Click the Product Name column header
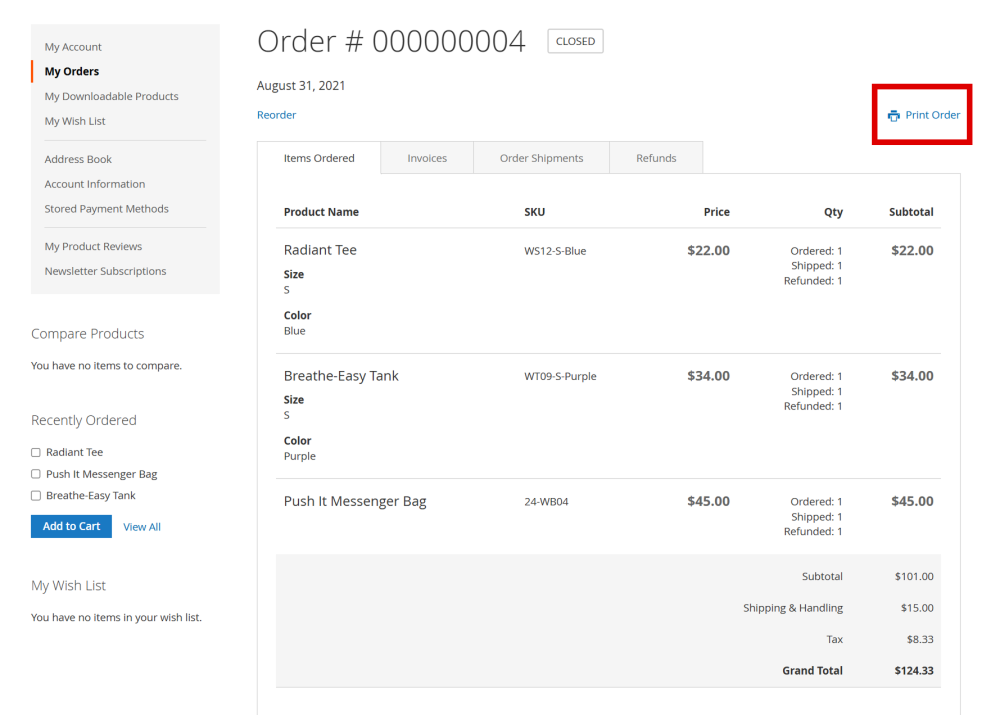 point(321,212)
